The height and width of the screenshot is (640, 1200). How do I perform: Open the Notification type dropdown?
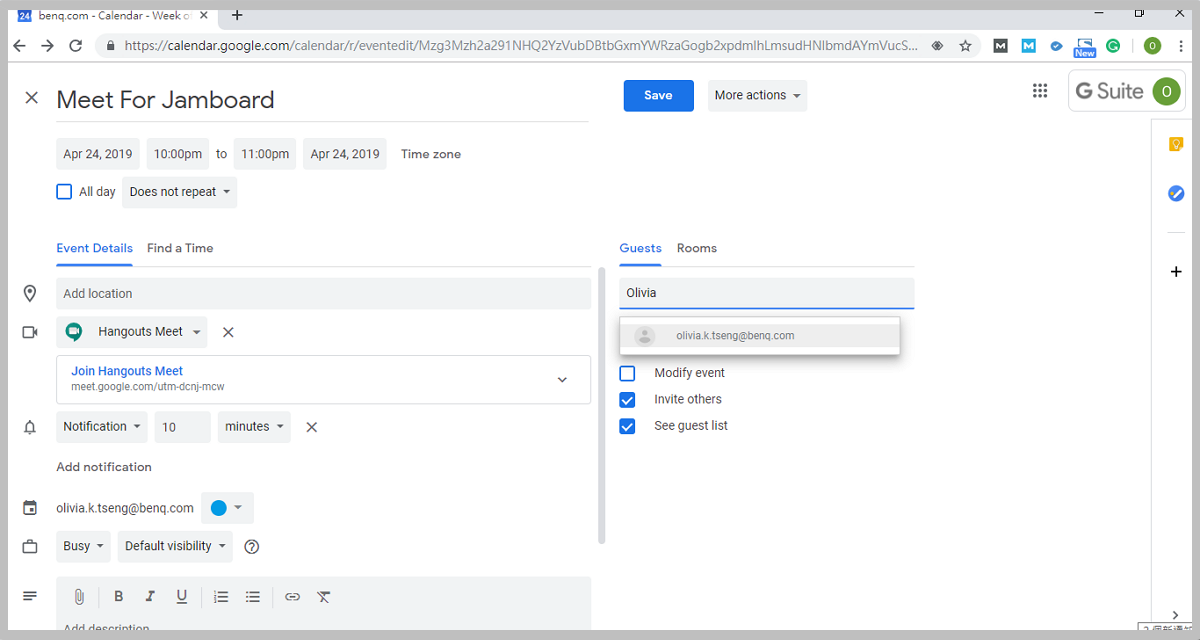[102, 427]
